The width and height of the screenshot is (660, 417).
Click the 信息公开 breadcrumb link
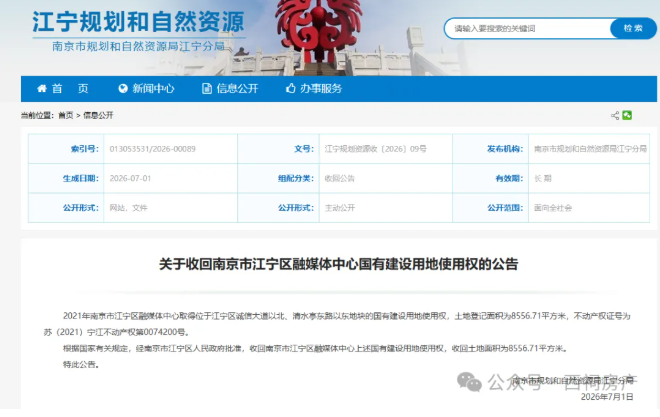[x=98, y=115]
